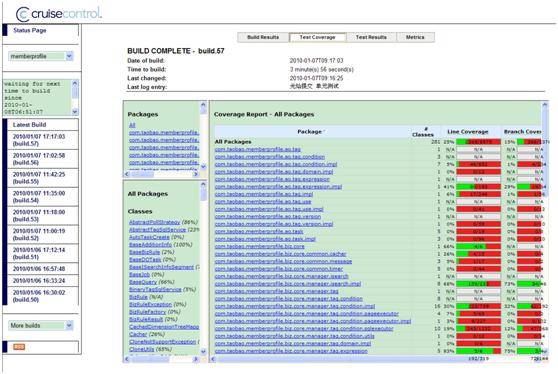Sort the table by the Package header
Image resolution: width=558 pixels, height=374 pixels.
tap(310, 132)
